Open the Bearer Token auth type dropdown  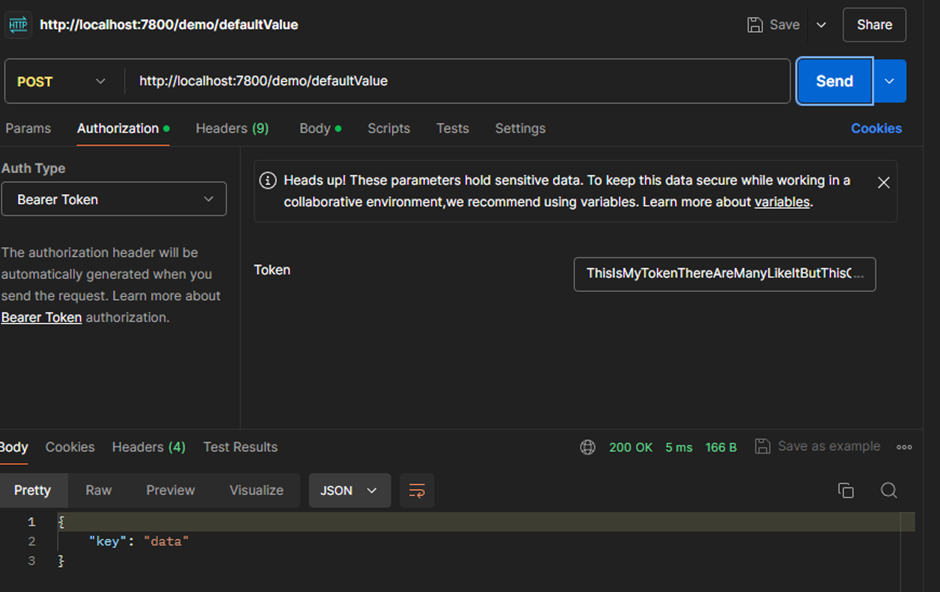click(x=114, y=199)
